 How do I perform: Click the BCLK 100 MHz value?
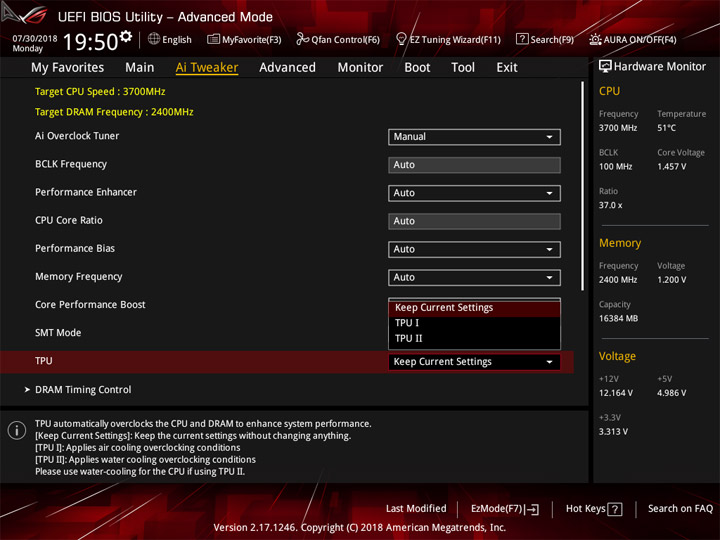coord(615,167)
